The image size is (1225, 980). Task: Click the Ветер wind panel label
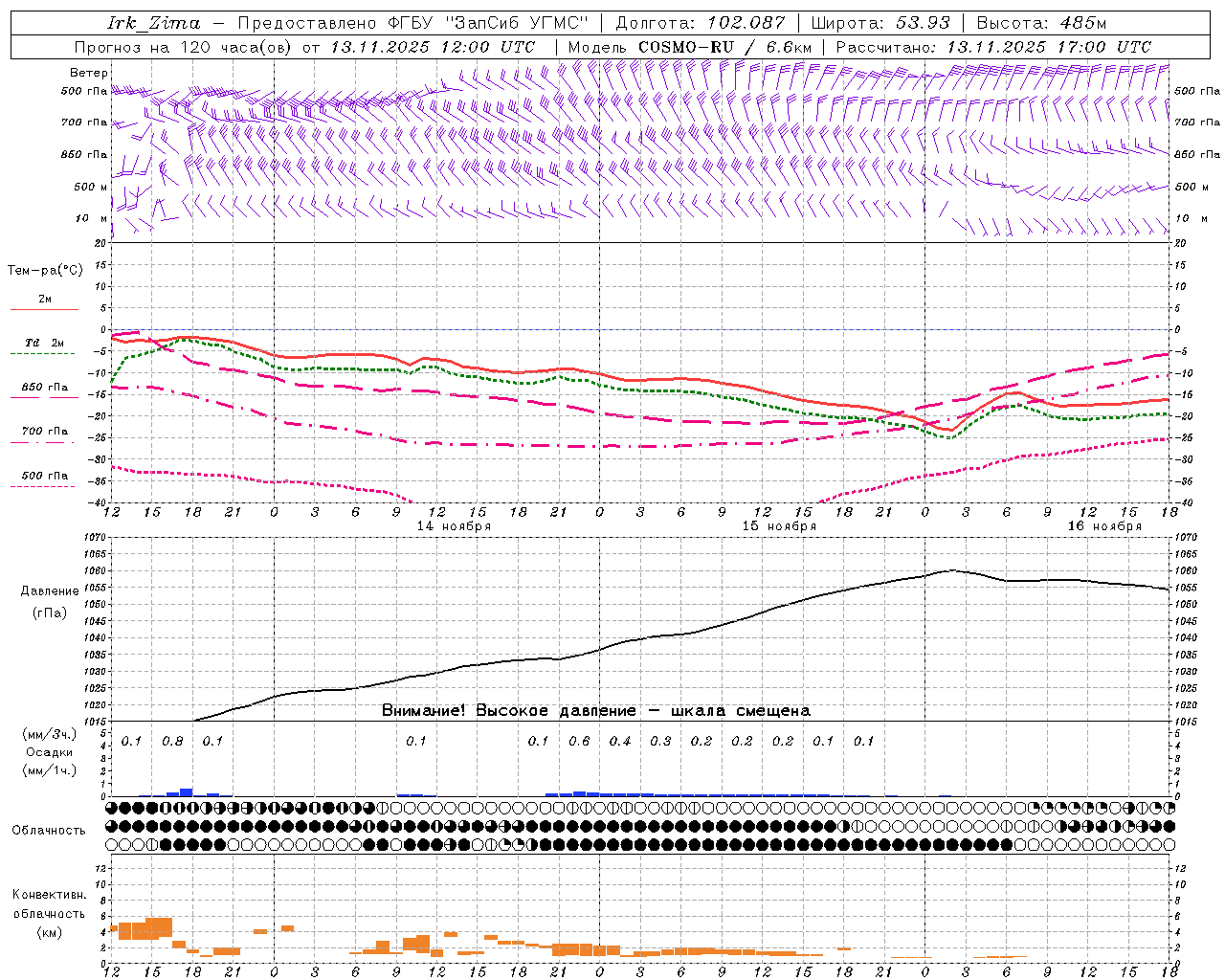pyautogui.click(x=89, y=73)
